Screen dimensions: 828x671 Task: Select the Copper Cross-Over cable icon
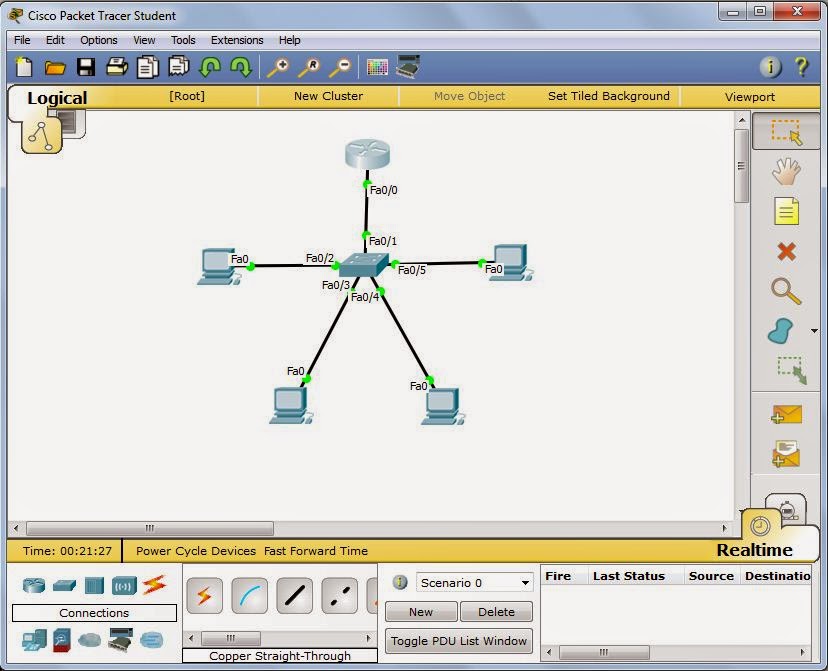[337, 594]
